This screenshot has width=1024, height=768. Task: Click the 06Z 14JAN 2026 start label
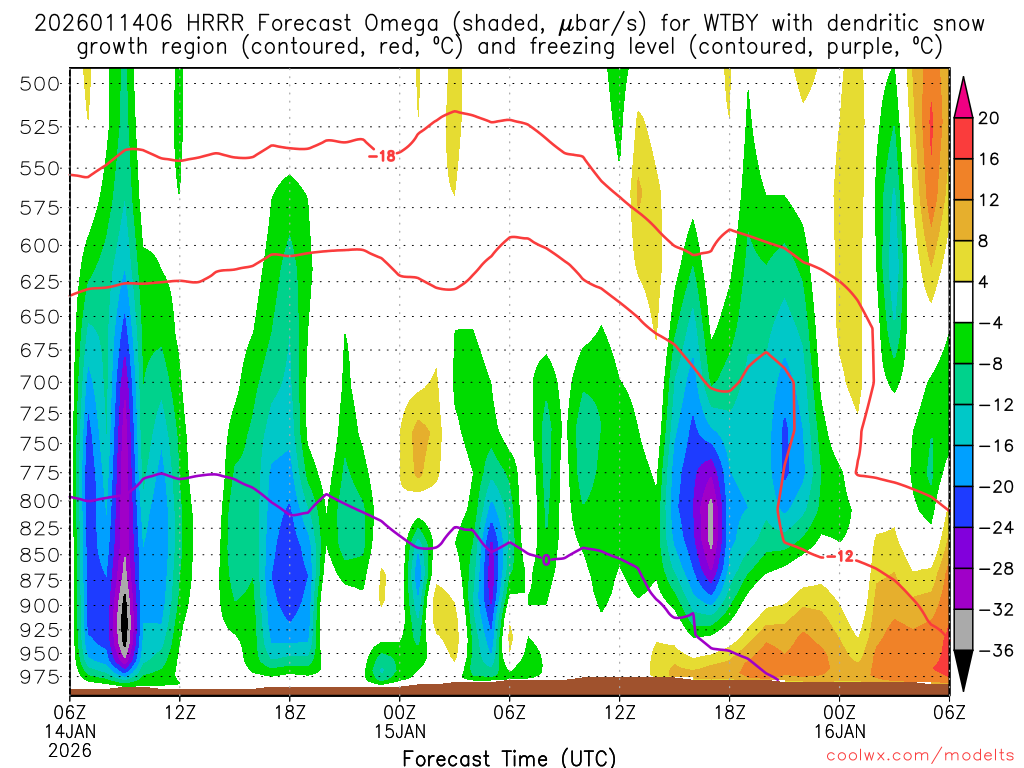[x=70, y=731]
